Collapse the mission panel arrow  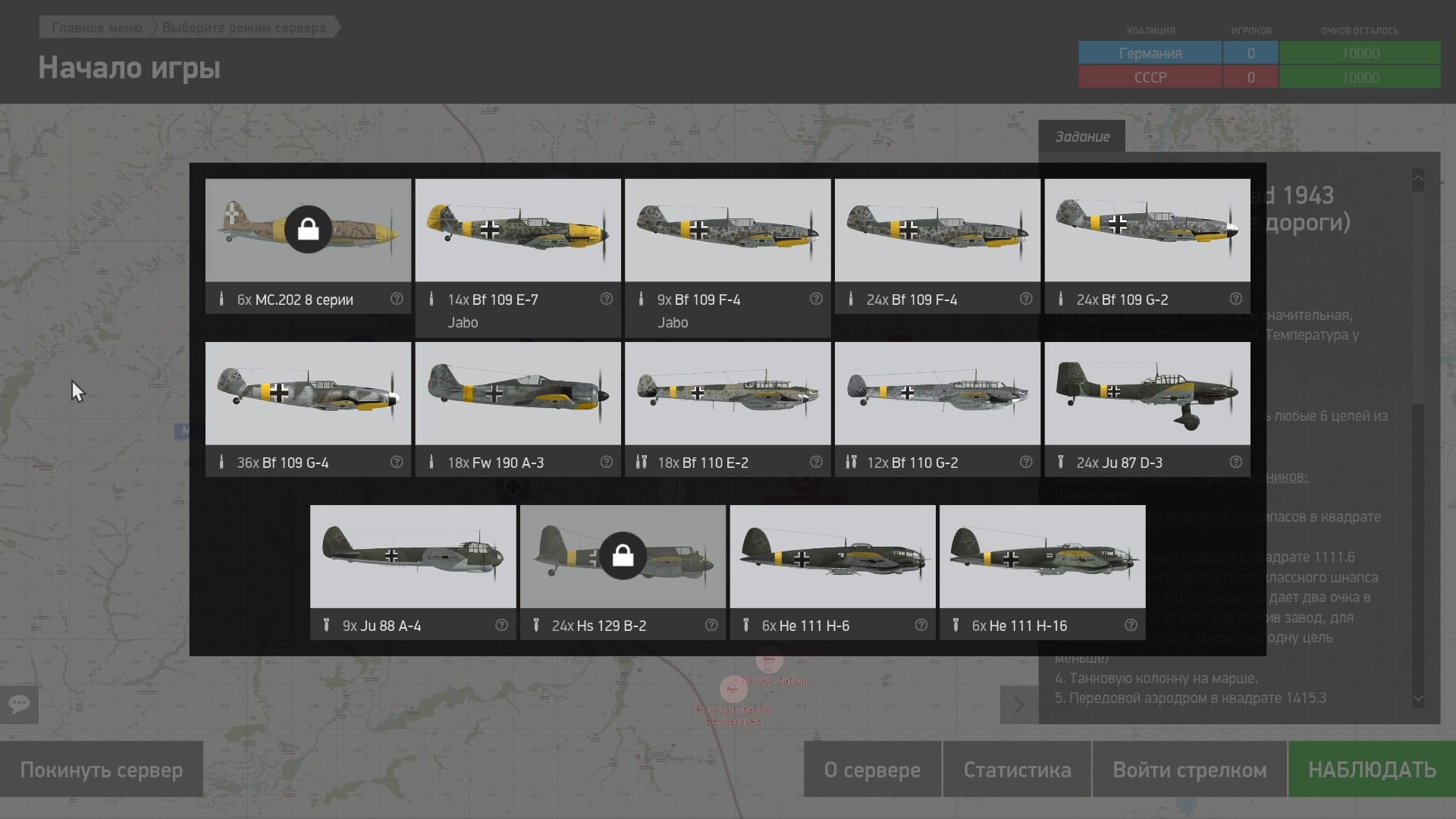(x=1019, y=705)
